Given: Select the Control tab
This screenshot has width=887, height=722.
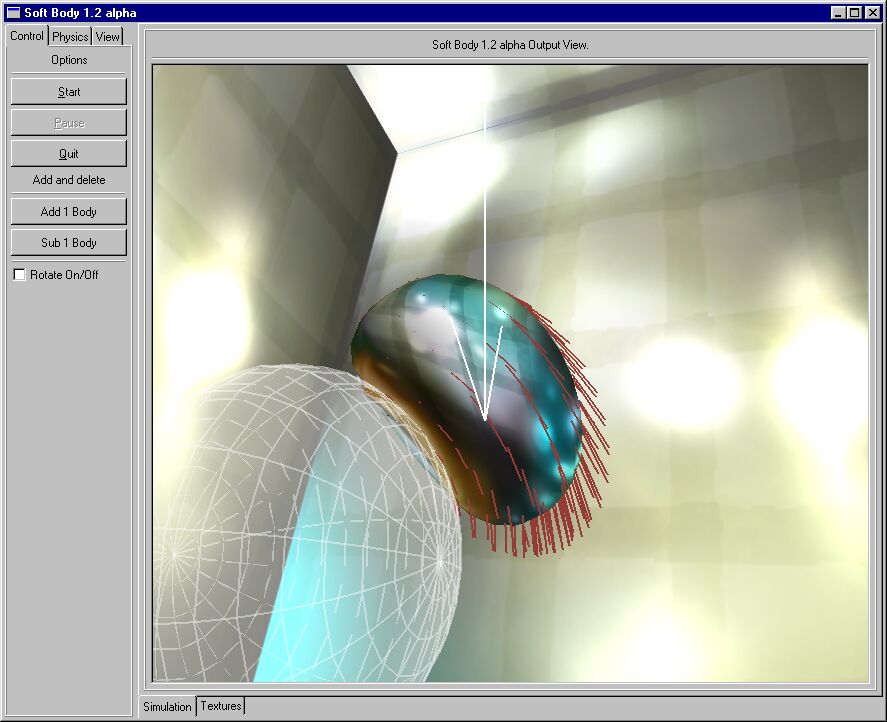Looking at the screenshot, I should pos(27,36).
